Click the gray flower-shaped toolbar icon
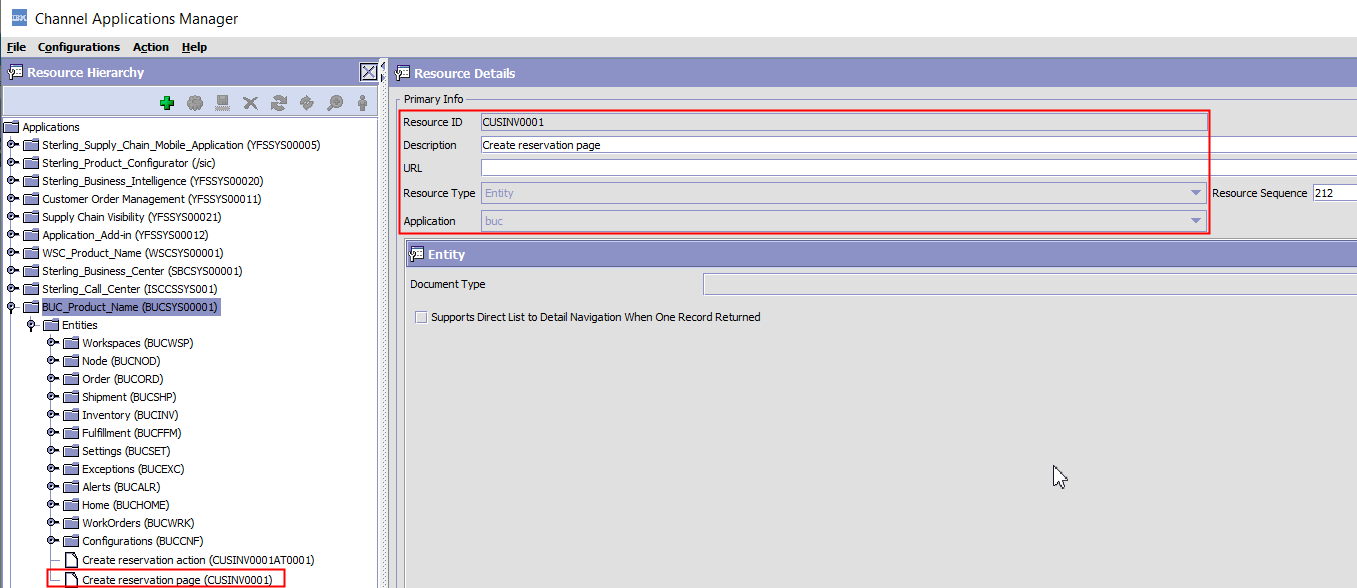The width and height of the screenshot is (1357, 588). click(195, 102)
